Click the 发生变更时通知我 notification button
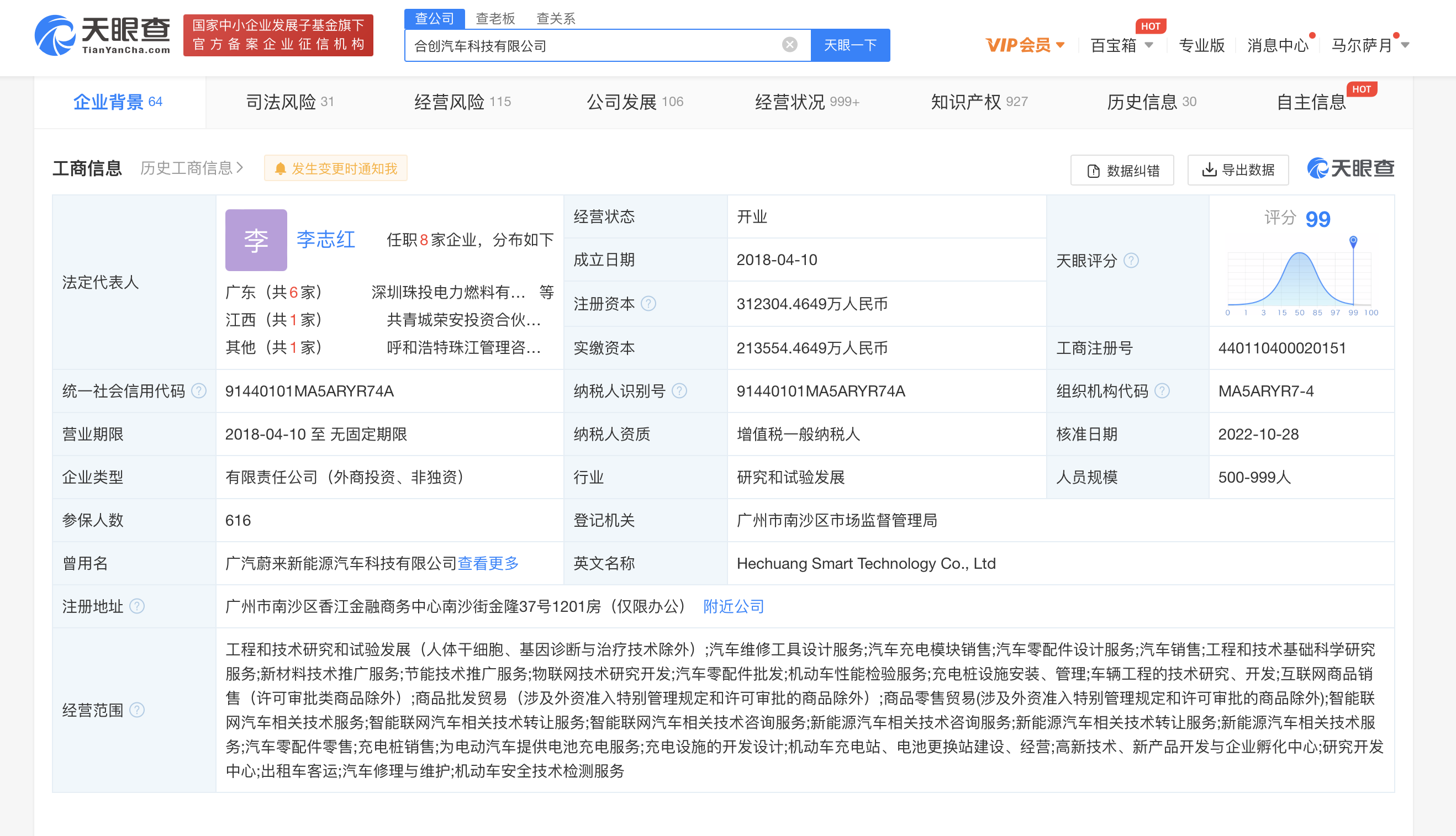 click(335, 168)
